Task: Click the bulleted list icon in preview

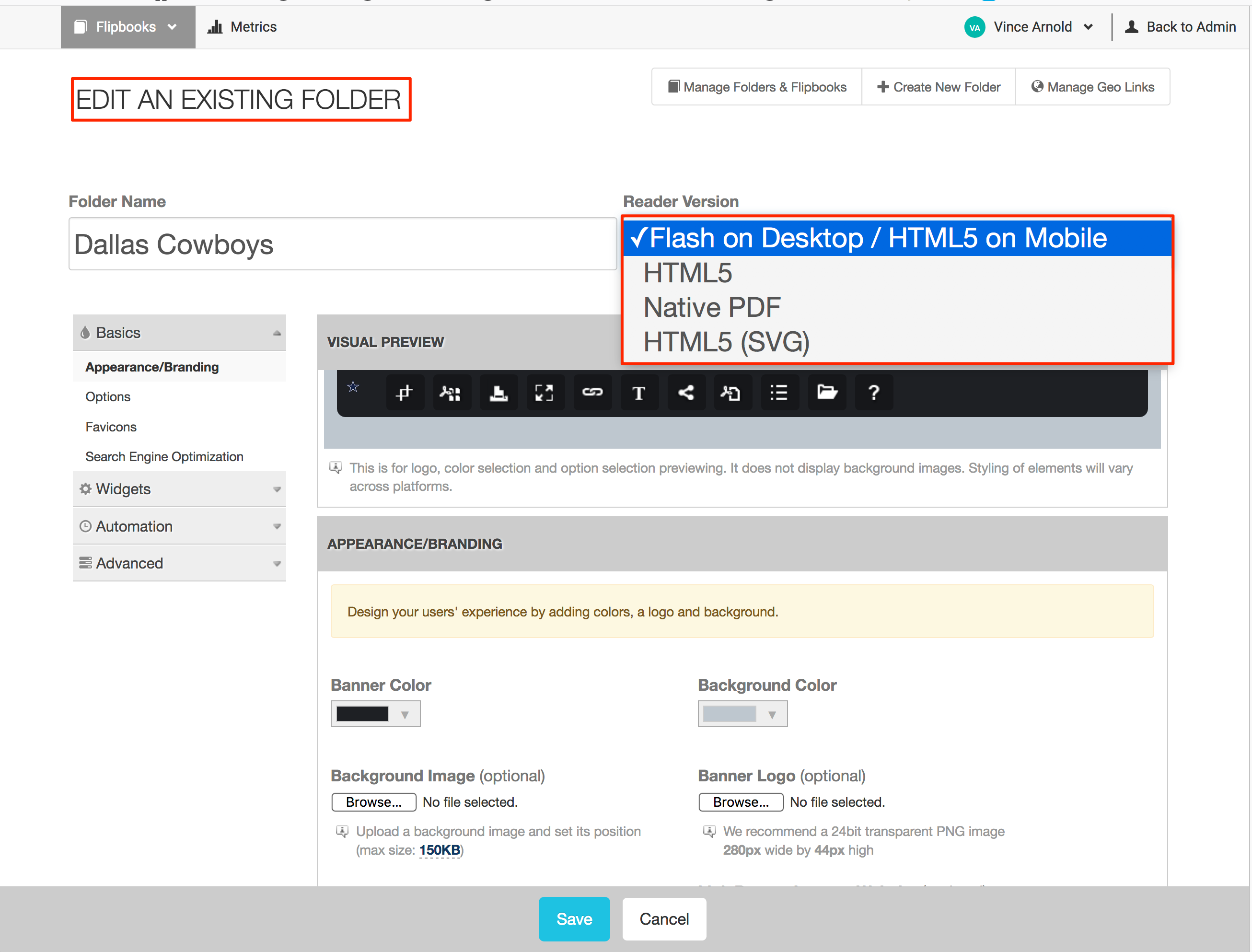Action: coord(779,392)
